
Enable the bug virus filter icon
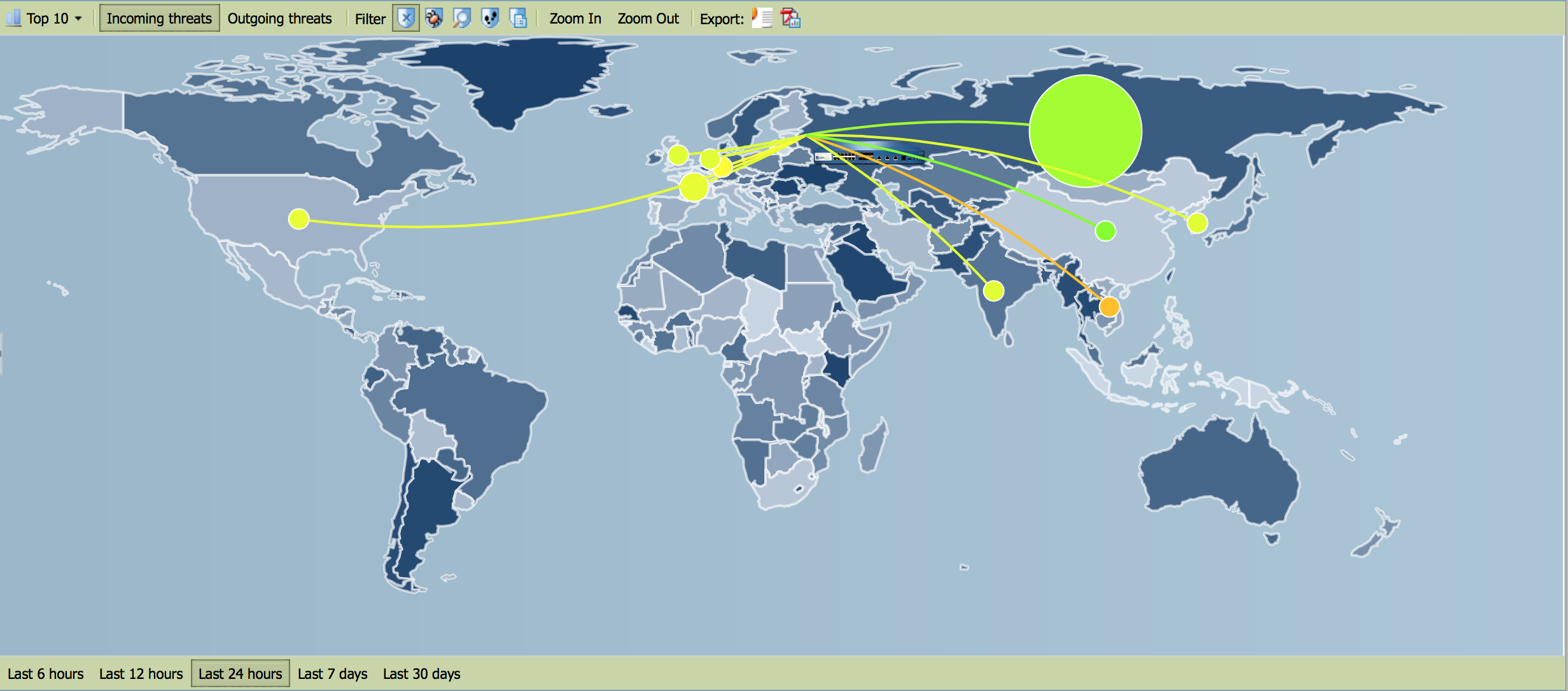(x=434, y=18)
